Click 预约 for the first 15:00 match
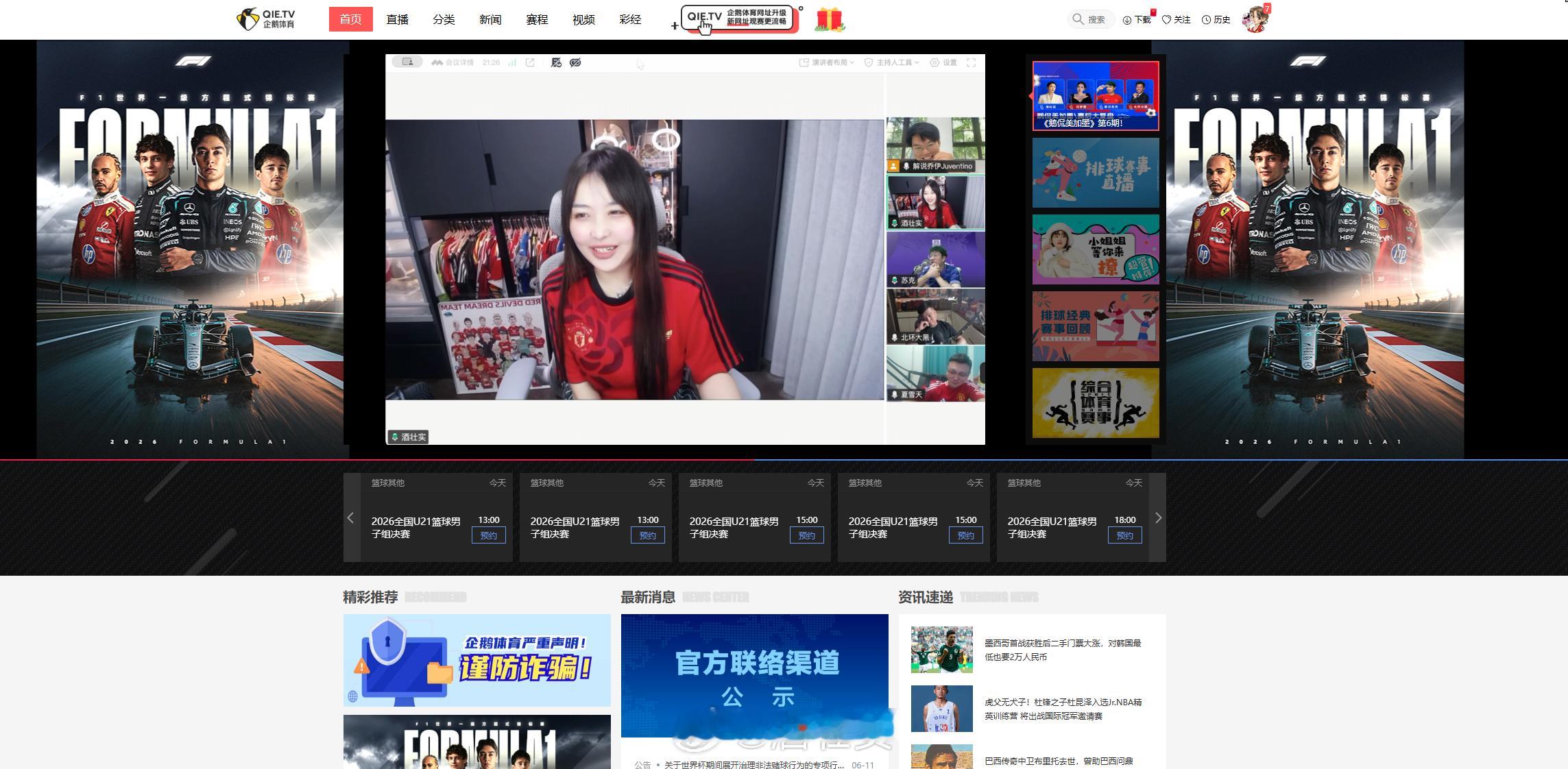The image size is (1568, 769). 806,535
